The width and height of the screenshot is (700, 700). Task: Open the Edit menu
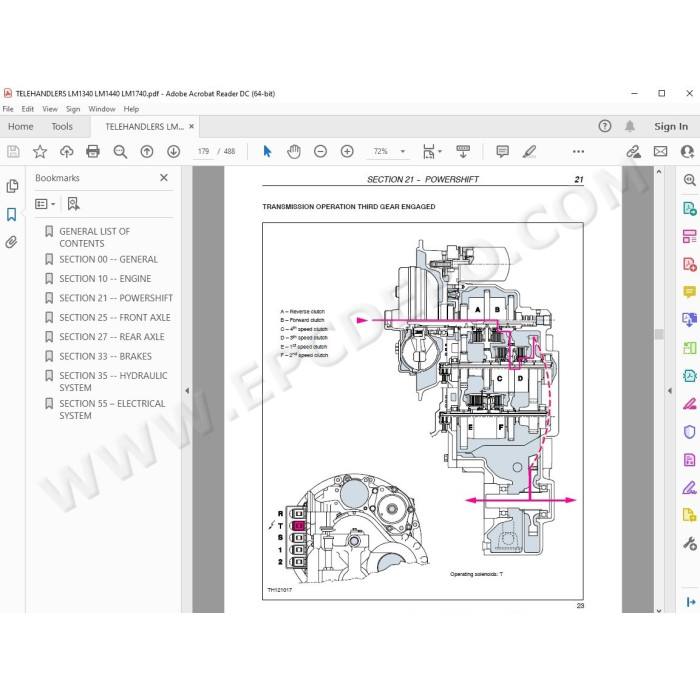28,109
